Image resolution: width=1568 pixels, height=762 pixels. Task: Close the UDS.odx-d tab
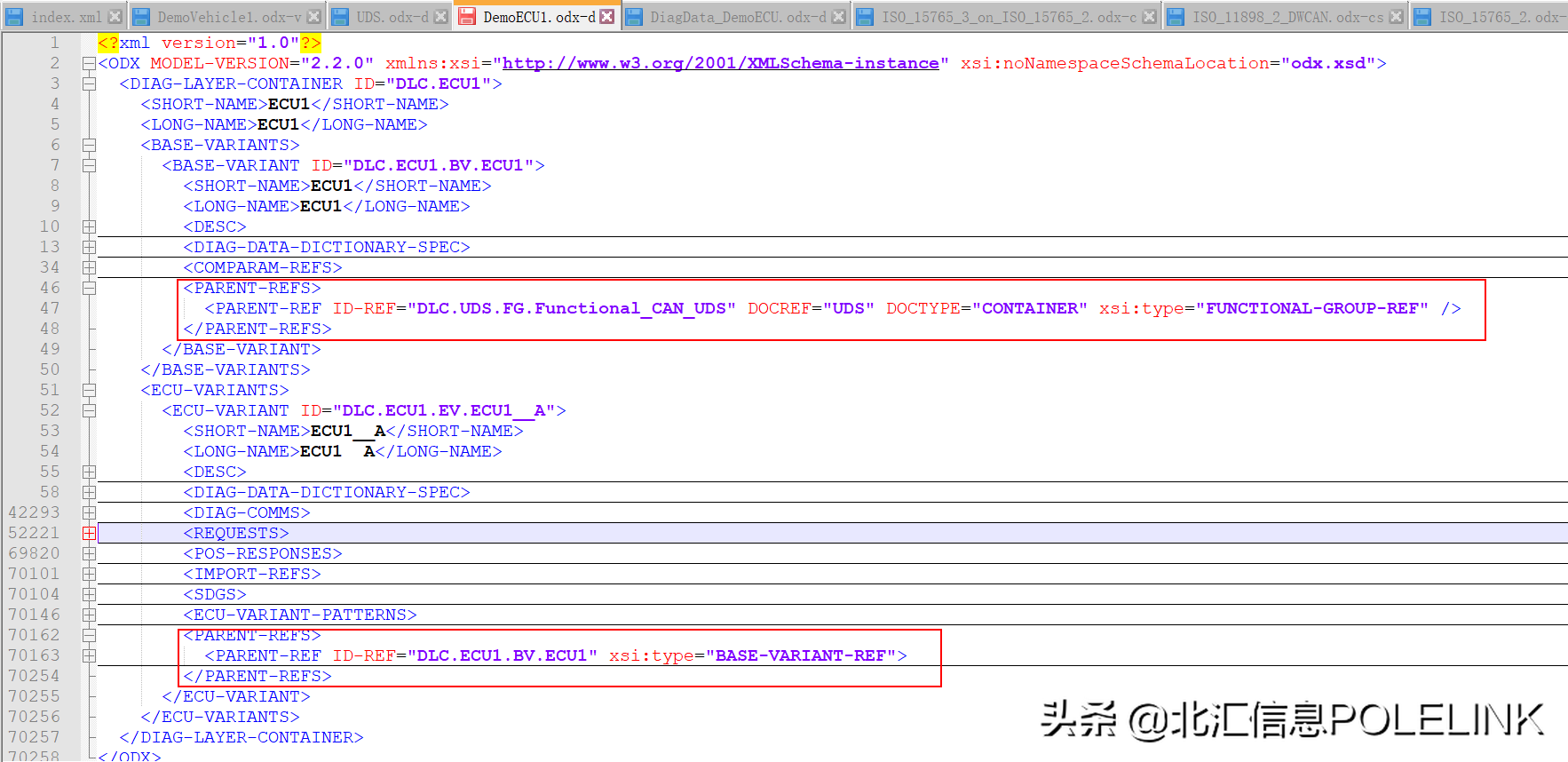[x=440, y=17]
